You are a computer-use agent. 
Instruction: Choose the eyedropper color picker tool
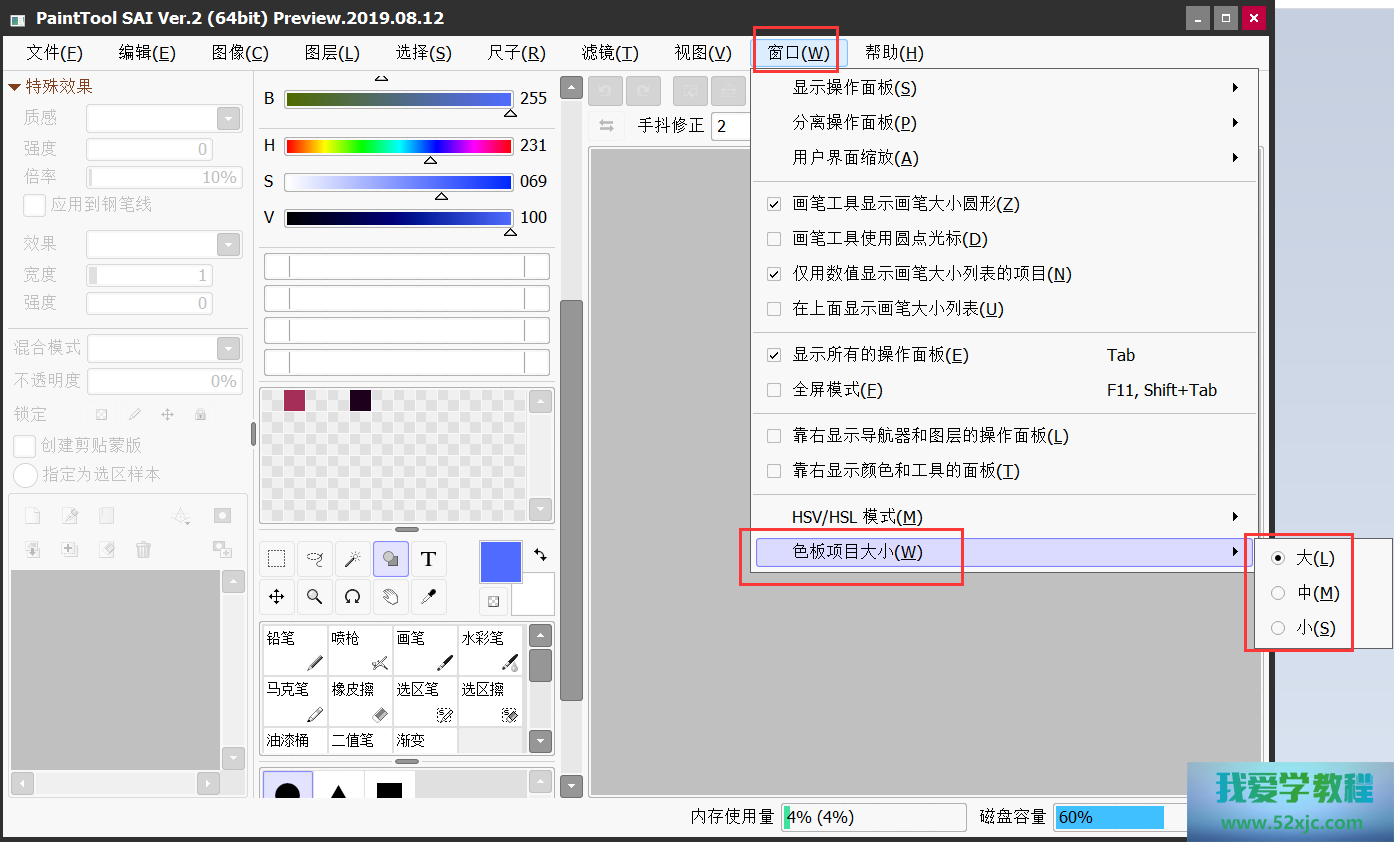click(x=428, y=597)
